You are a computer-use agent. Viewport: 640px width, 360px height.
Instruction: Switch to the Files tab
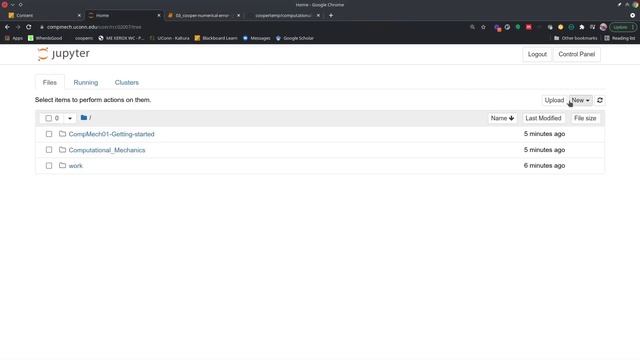coord(50,82)
